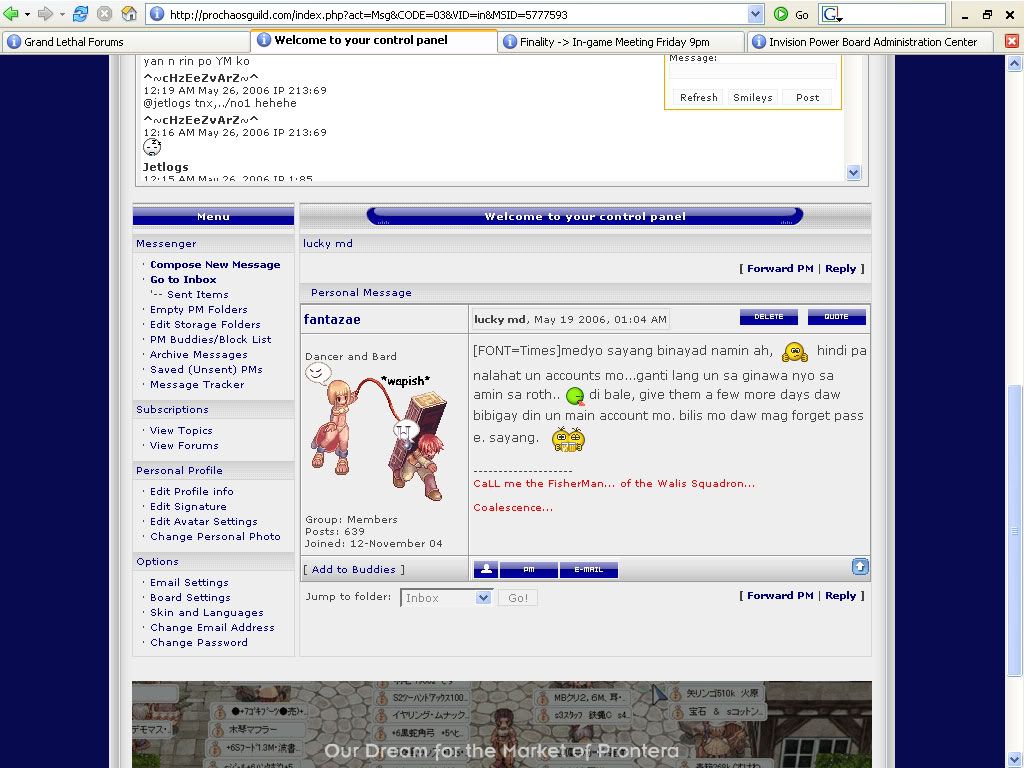Switch to Invision Power Board Administration tab
The image size is (1024, 768).
(x=870, y=42)
